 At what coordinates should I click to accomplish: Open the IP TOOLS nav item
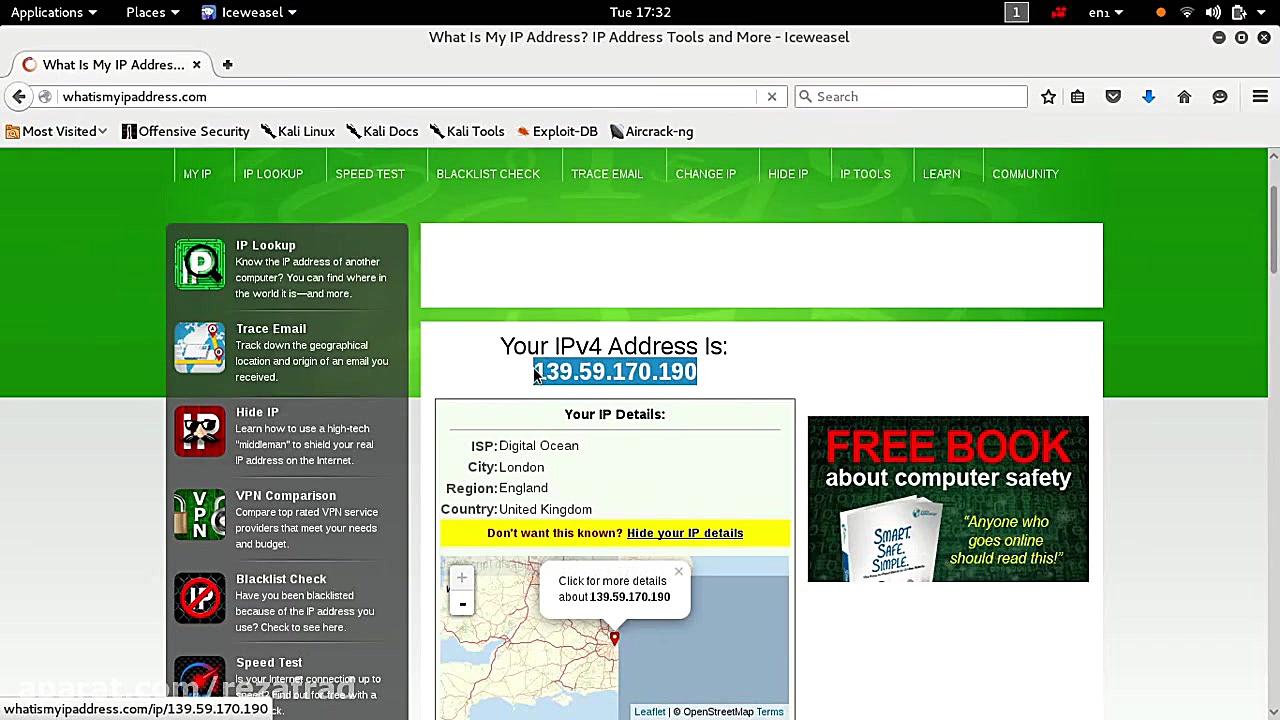pyautogui.click(x=865, y=174)
